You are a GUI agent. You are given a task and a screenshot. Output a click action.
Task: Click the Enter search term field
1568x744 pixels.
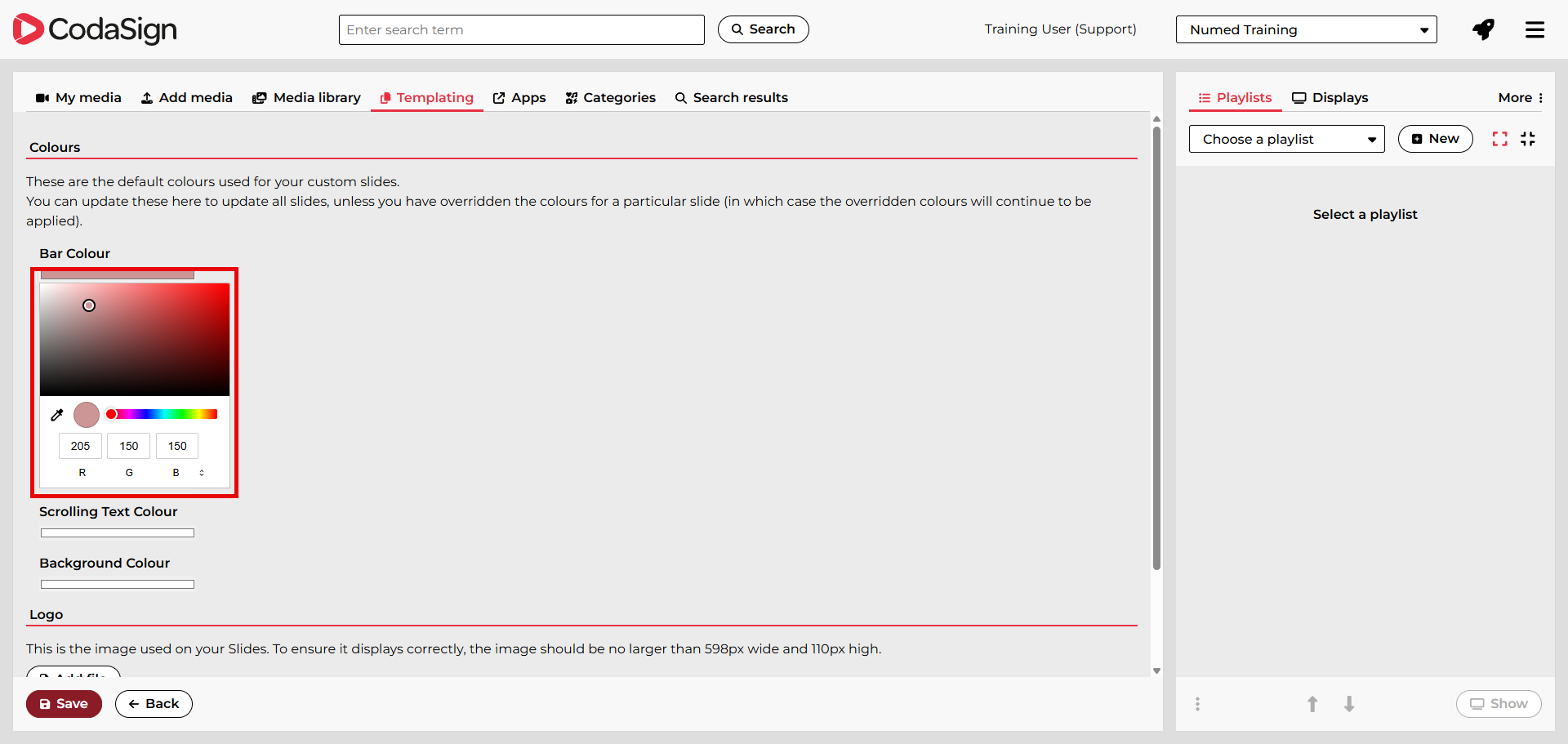click(521, 29)
